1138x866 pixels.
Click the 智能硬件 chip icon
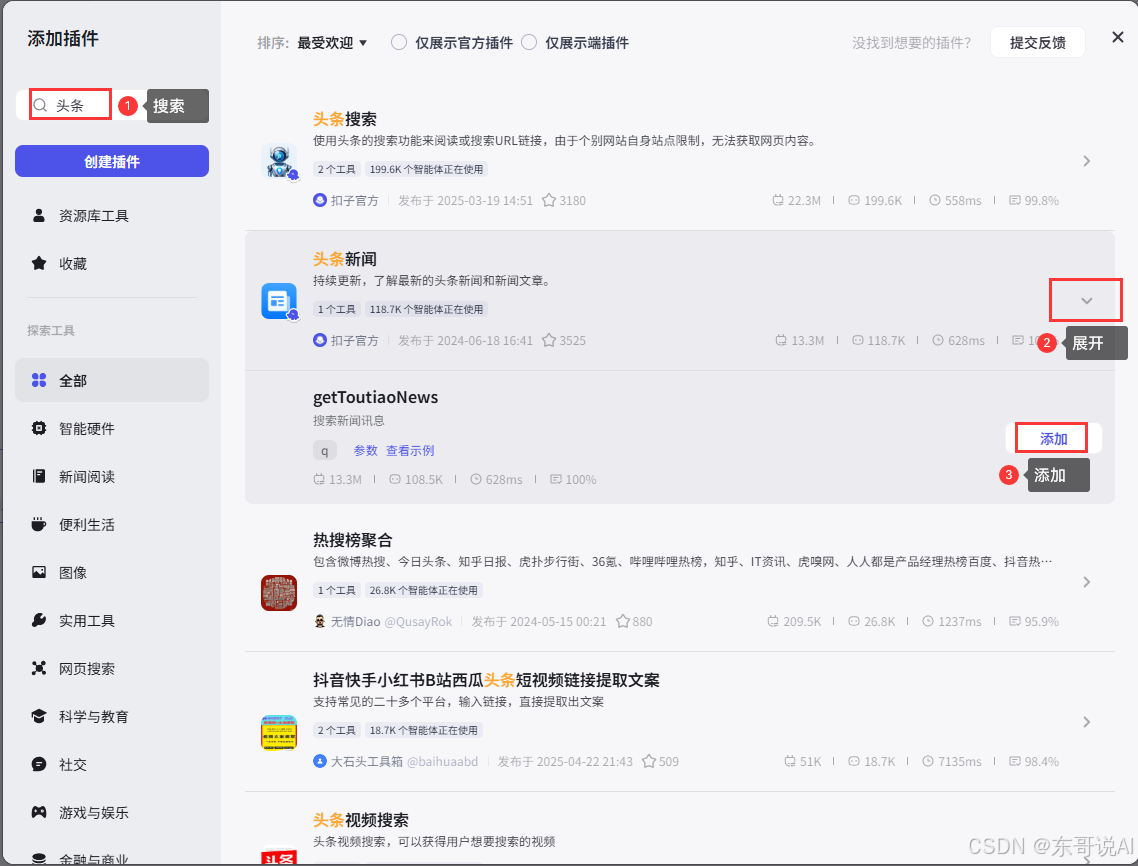click(x=39, y=428)
